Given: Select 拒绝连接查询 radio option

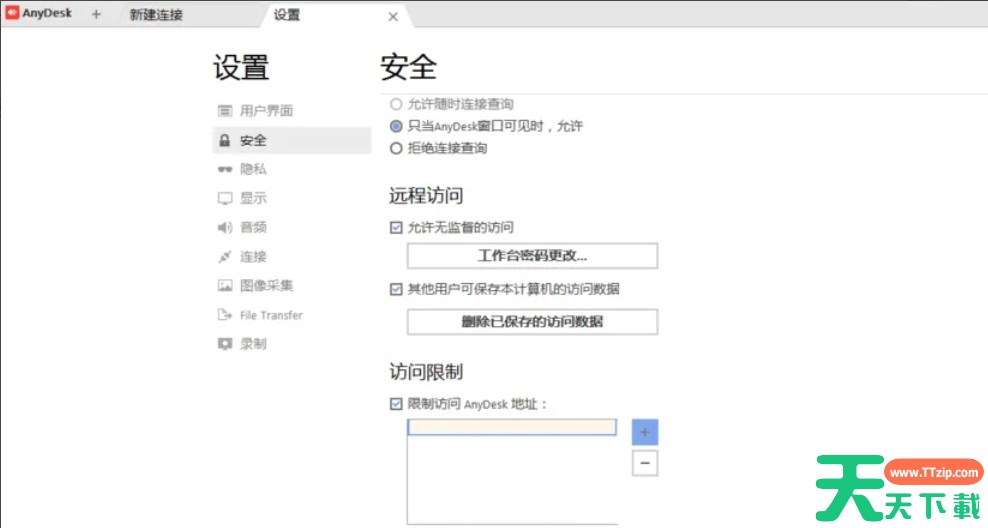Looking at the screenshot, I should pos(396,149).
